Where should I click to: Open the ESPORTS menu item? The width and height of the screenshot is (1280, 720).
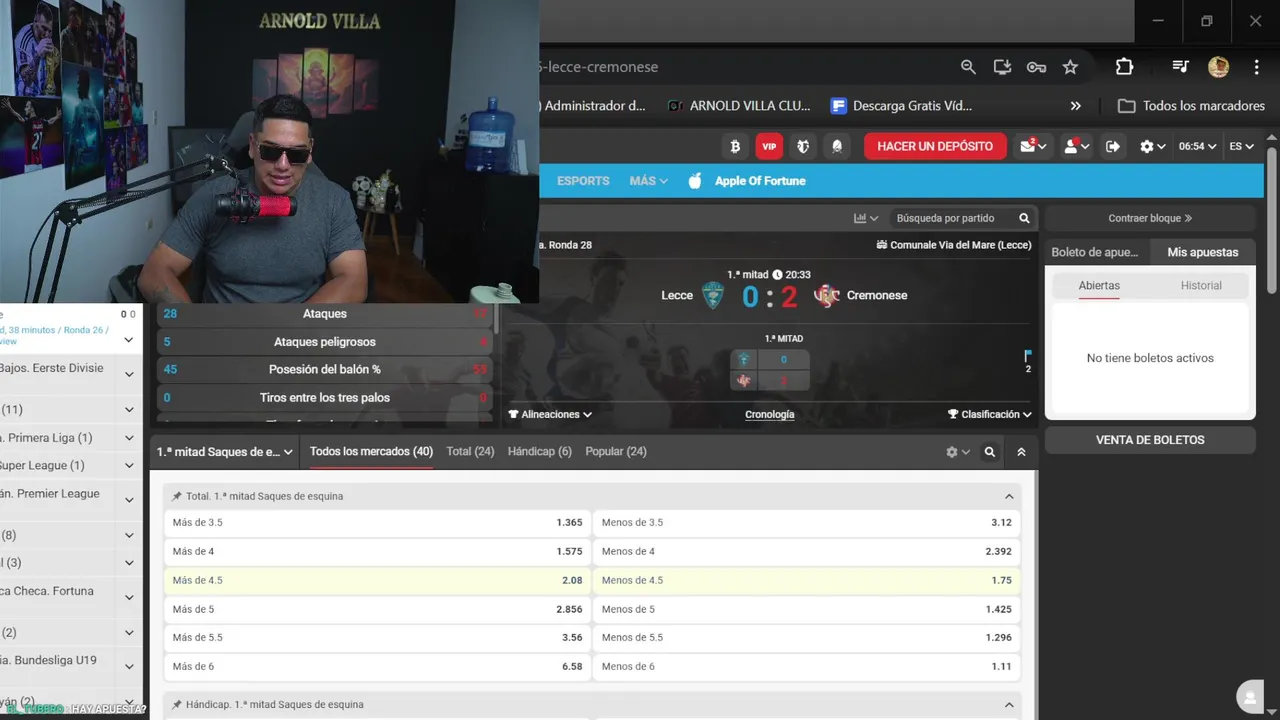pyautogui.click(x=583, y=181)
